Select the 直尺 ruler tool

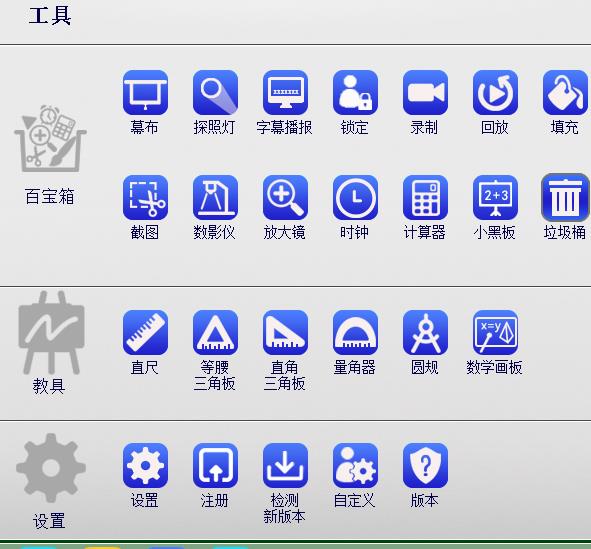click(x=145, y=332)
